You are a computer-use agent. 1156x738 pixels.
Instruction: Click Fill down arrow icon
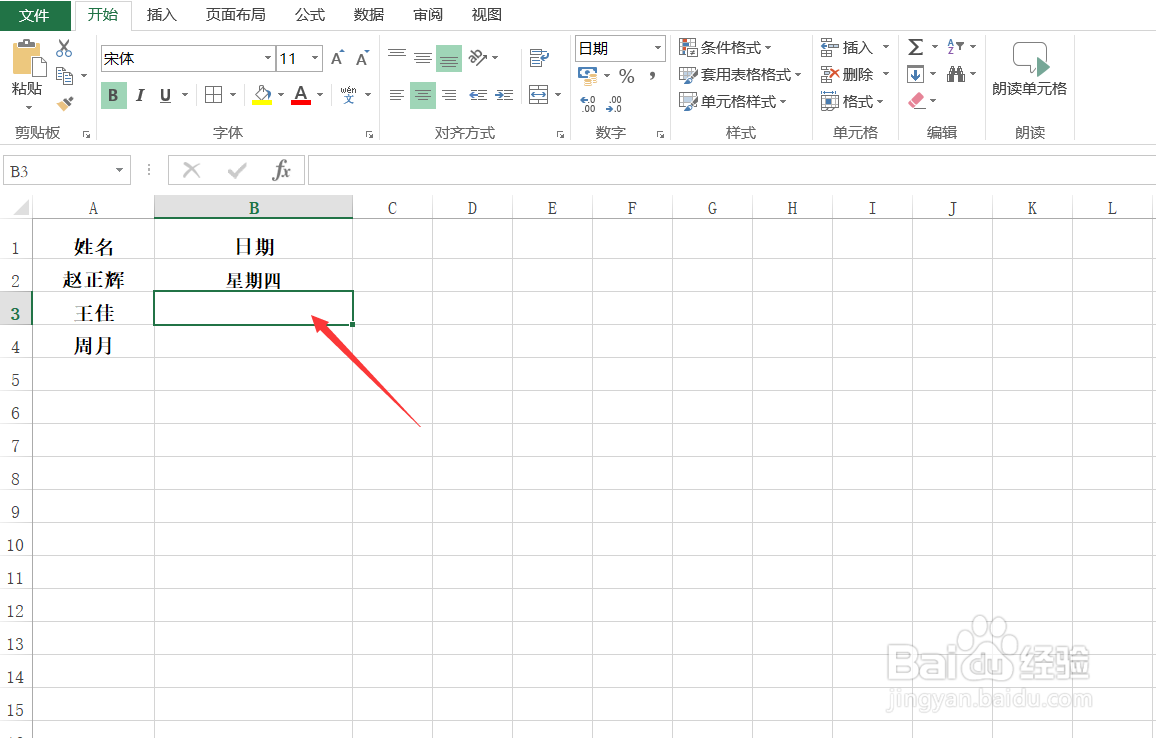pyautogui.click(x=916, y=74)
